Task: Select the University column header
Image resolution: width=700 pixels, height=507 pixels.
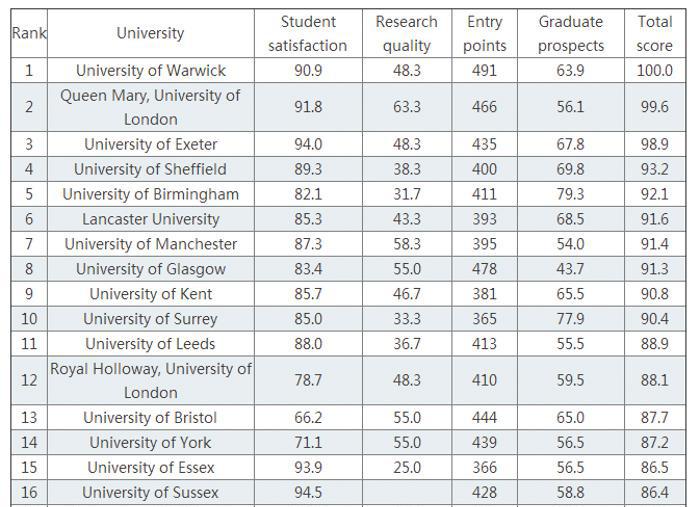Action: 150,33
